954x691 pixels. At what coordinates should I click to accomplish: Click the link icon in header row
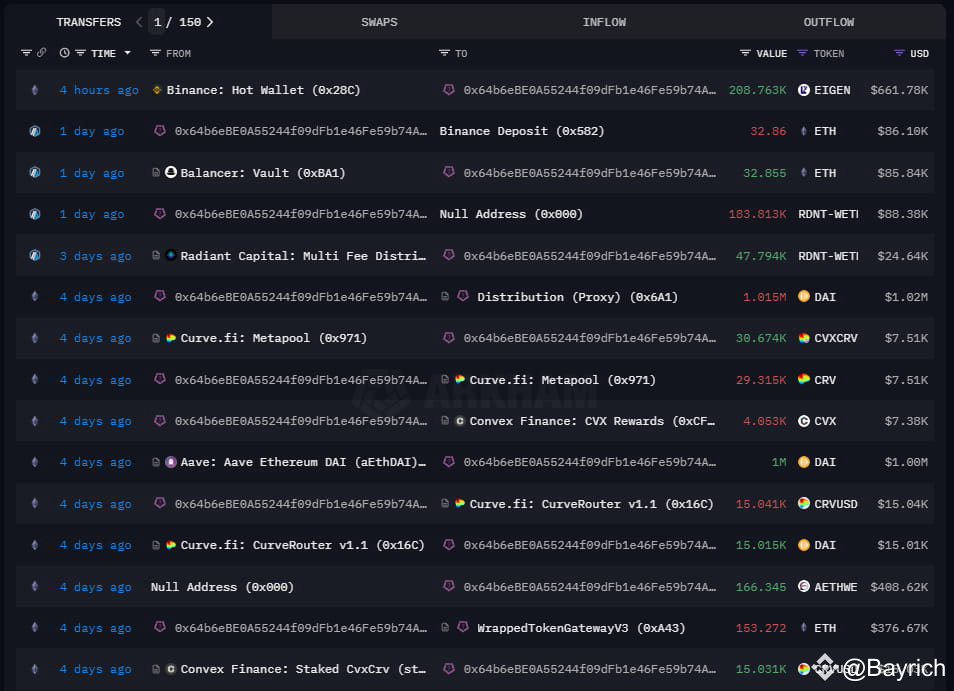coord(41,53)
